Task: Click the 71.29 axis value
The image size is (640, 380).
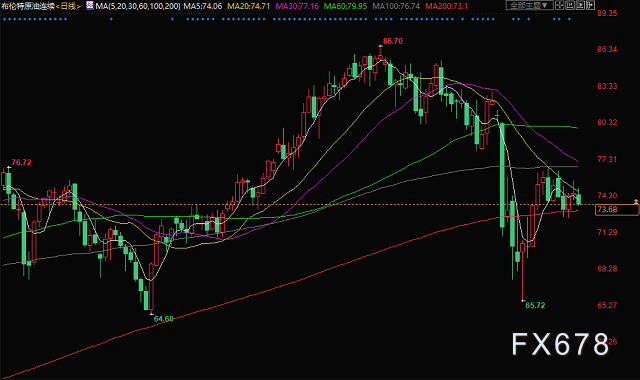Action: point(607,232)
